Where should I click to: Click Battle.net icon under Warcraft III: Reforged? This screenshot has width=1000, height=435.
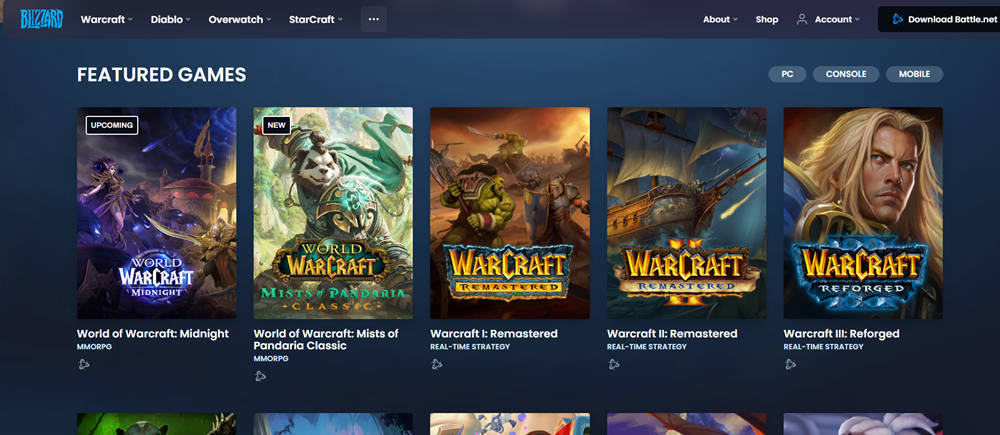790,364
